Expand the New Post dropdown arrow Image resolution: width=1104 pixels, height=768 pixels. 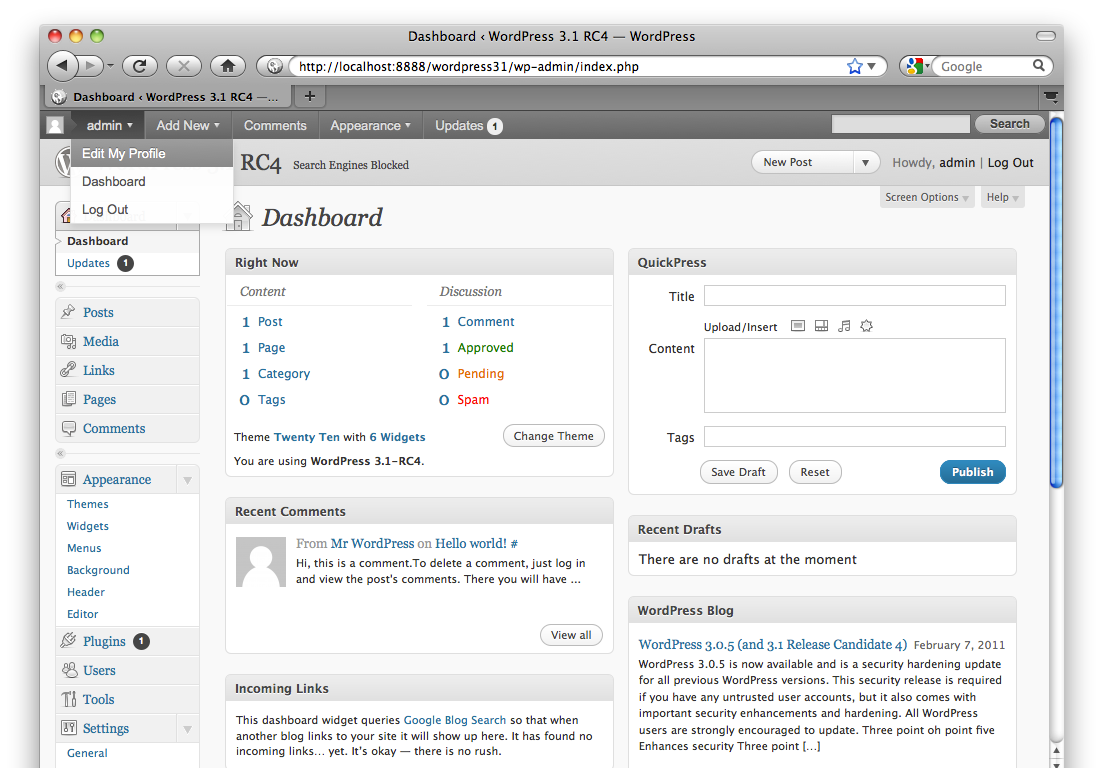[x=865, y=163]
